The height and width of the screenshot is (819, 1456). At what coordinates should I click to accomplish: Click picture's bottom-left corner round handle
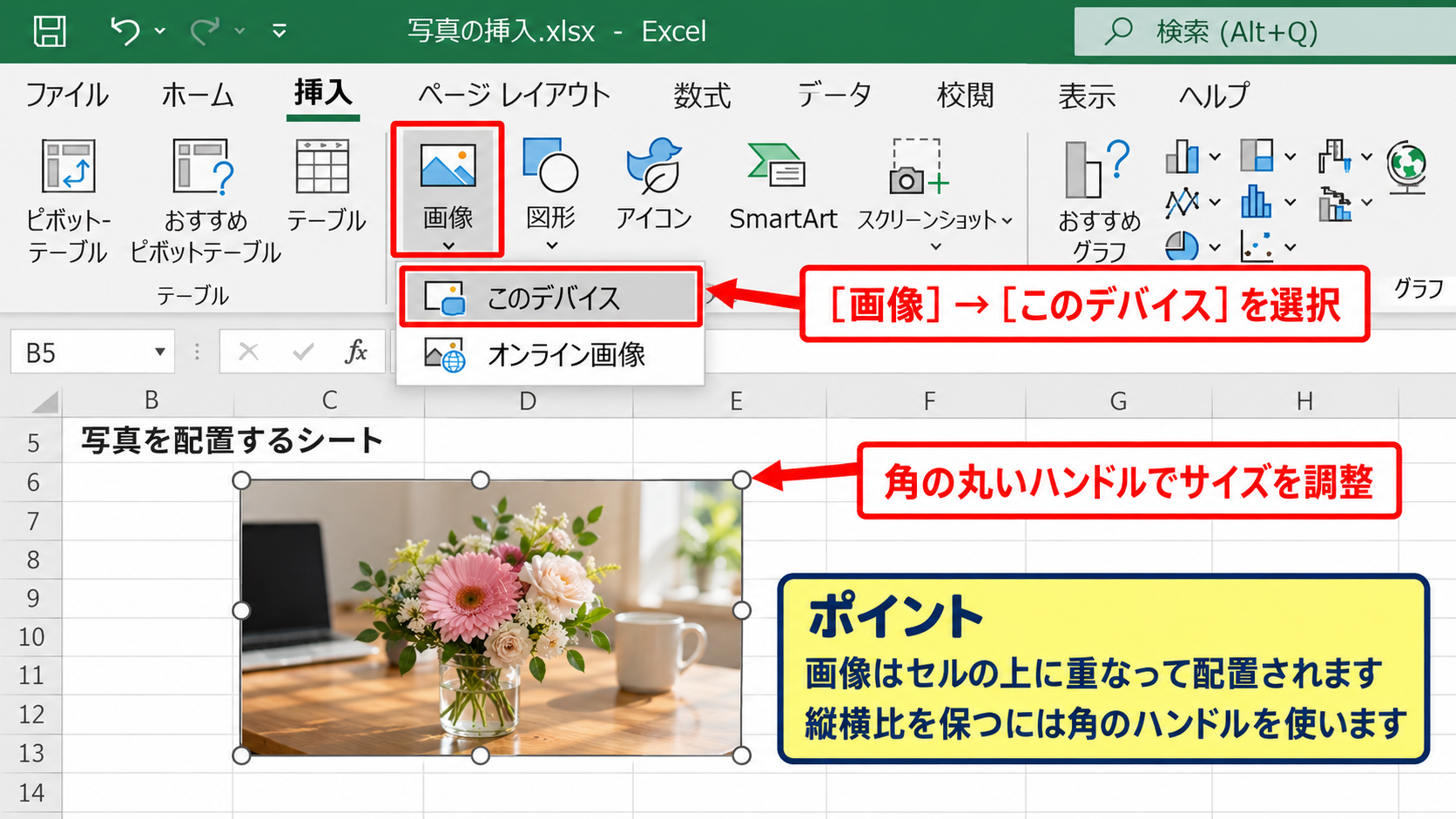click(241, 755)
